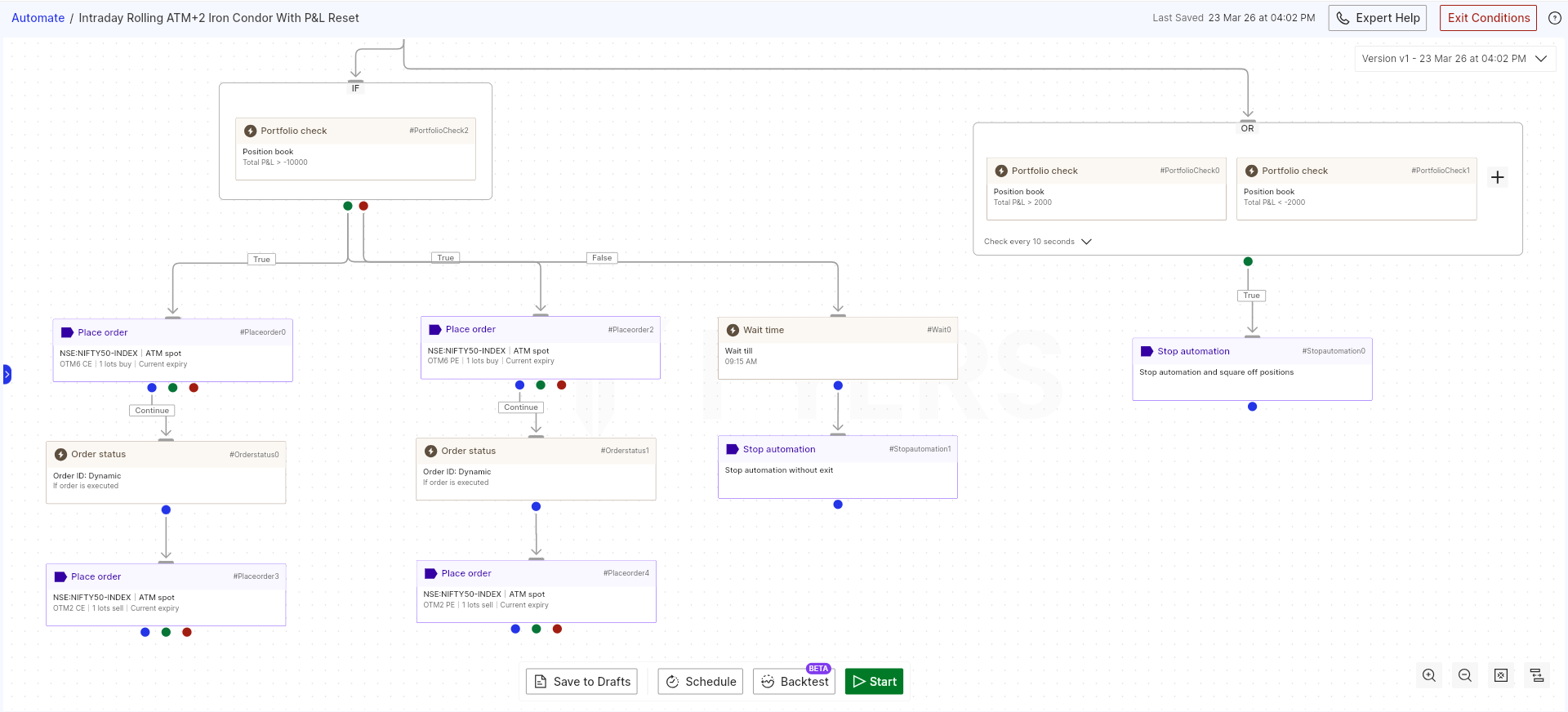Select Stop automation without exit text

click(779, 470)
